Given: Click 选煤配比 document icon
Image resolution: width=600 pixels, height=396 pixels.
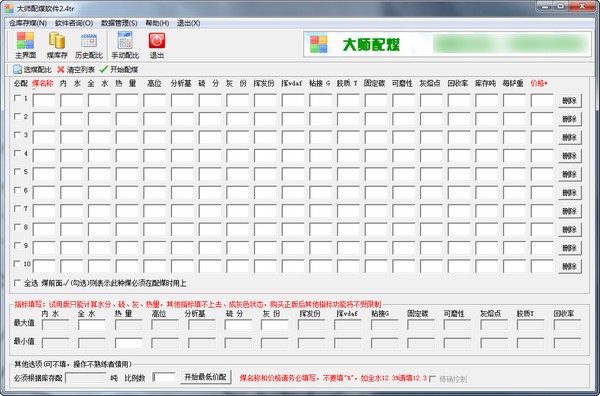Looking at the screenshot, I should [33, 70].
